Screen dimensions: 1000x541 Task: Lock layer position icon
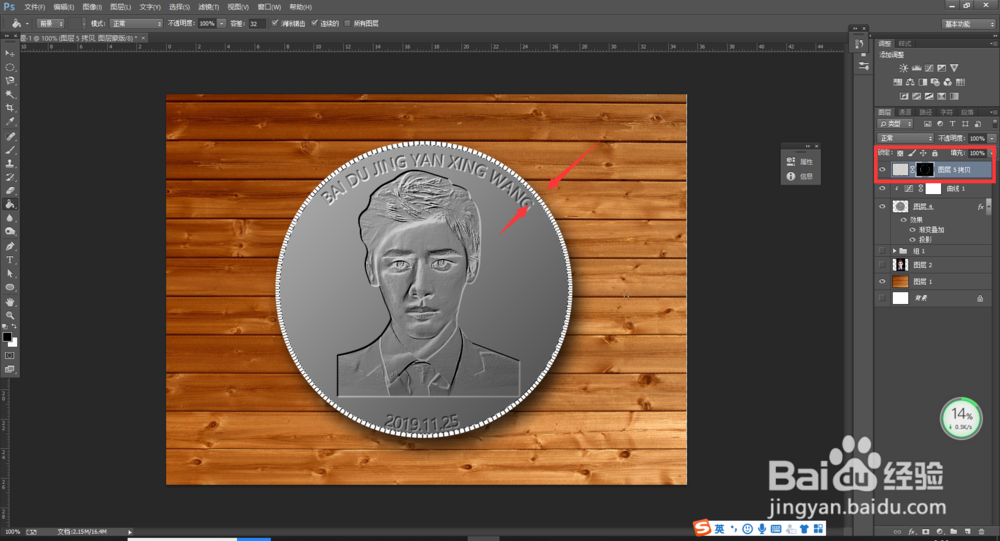pos(923,153)
